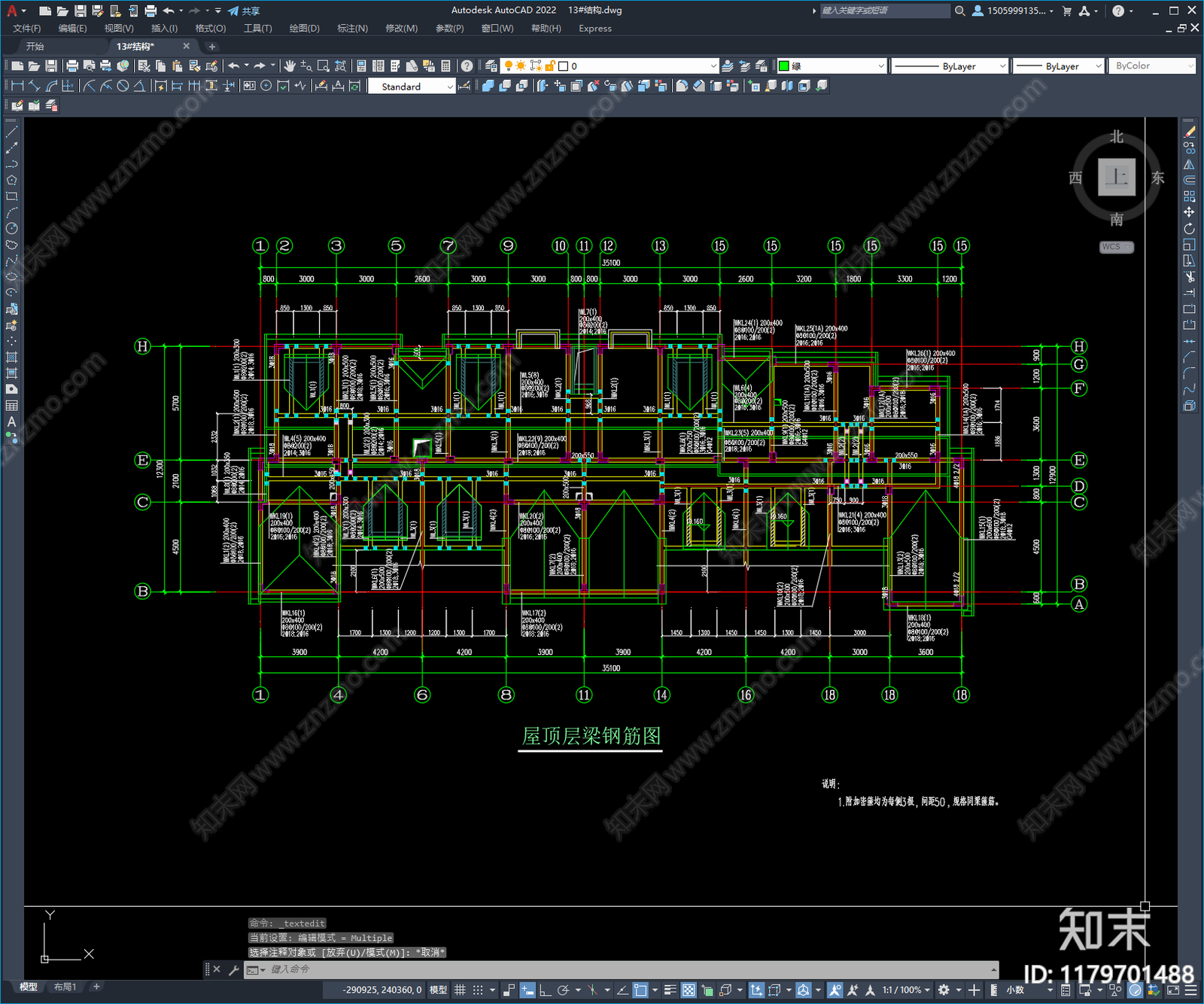Open the 标注(N) menu
The height and width of the screenshot is (1004, 1204).
click(x=352, y=29)
